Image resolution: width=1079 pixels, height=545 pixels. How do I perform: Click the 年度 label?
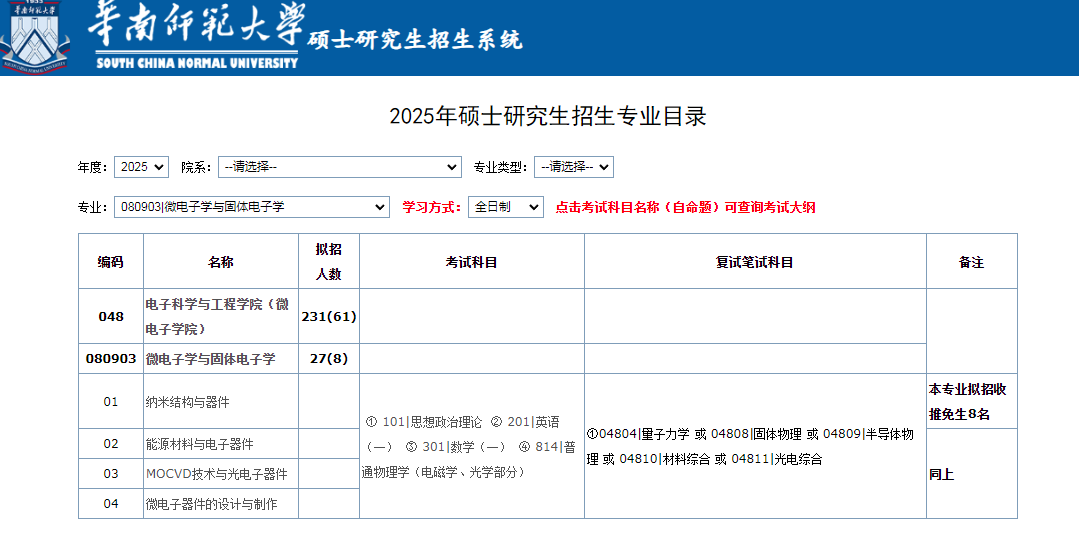(92, 167)
